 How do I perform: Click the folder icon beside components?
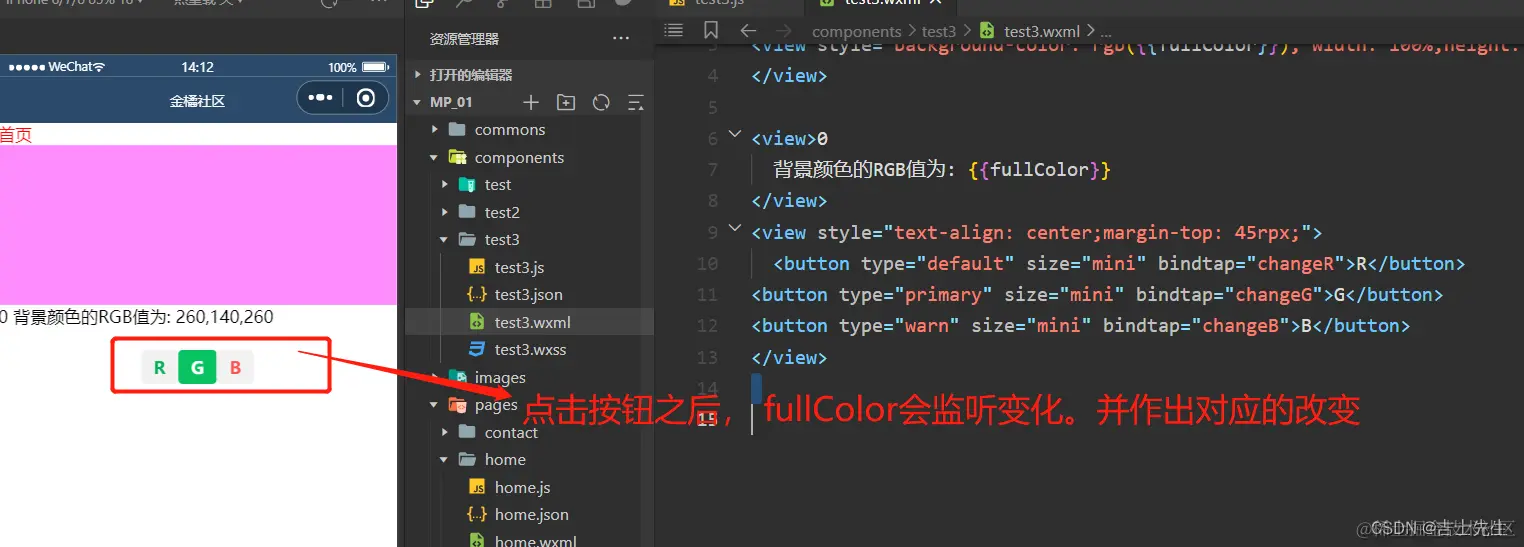pos(457,158)
